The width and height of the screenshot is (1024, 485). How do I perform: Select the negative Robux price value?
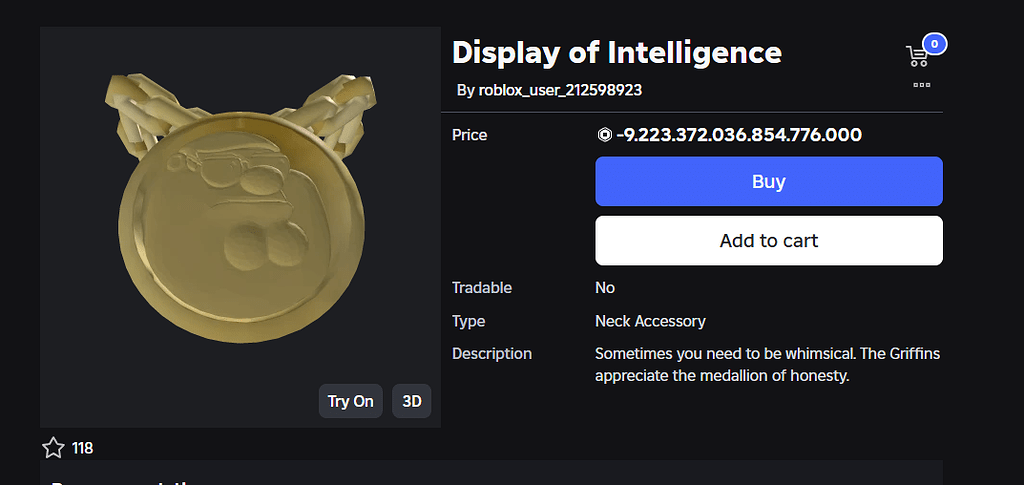coord(739,135)
